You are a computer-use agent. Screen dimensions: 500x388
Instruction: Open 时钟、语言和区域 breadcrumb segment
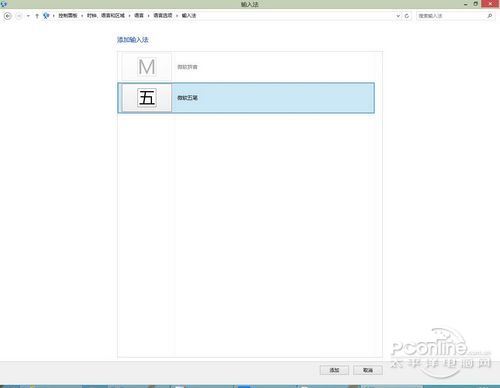point(106,16)
